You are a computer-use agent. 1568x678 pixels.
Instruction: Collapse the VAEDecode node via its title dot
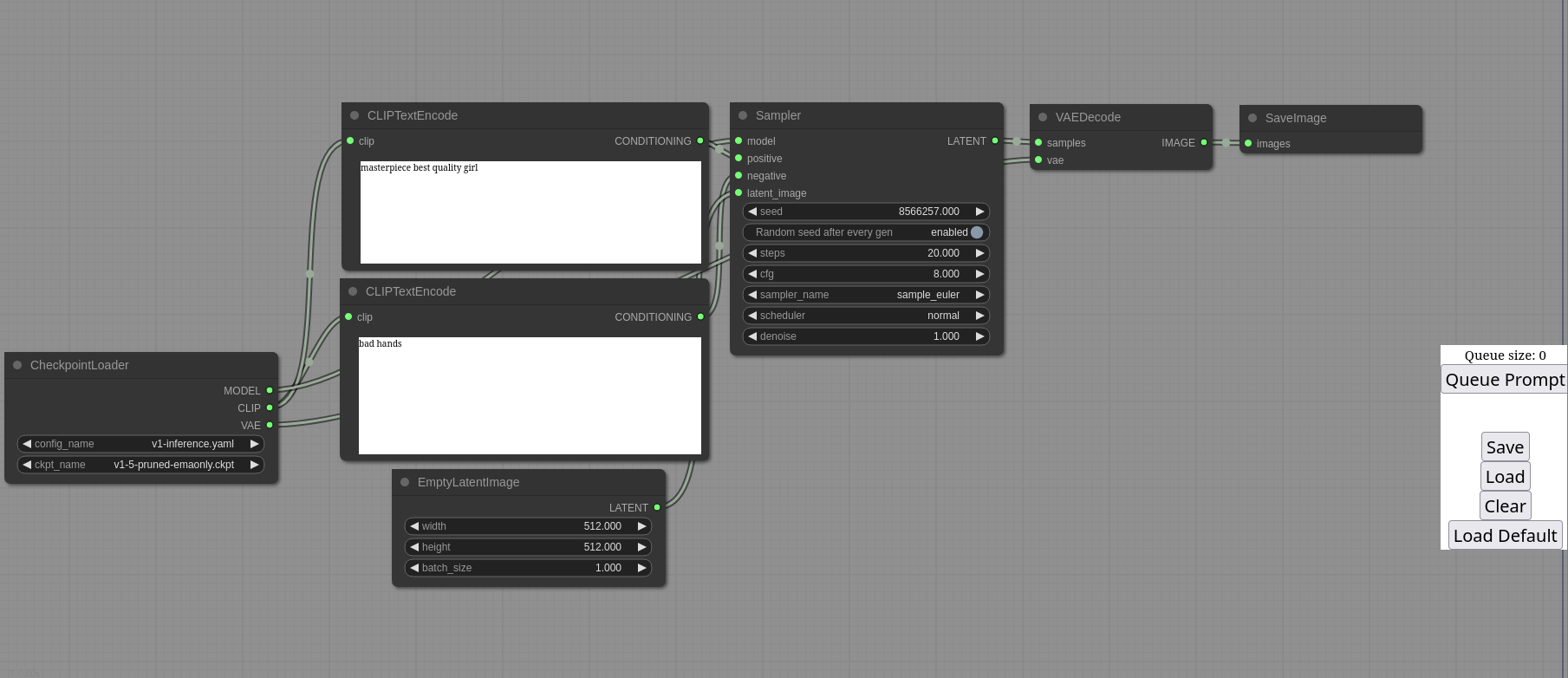[1043, 117]
